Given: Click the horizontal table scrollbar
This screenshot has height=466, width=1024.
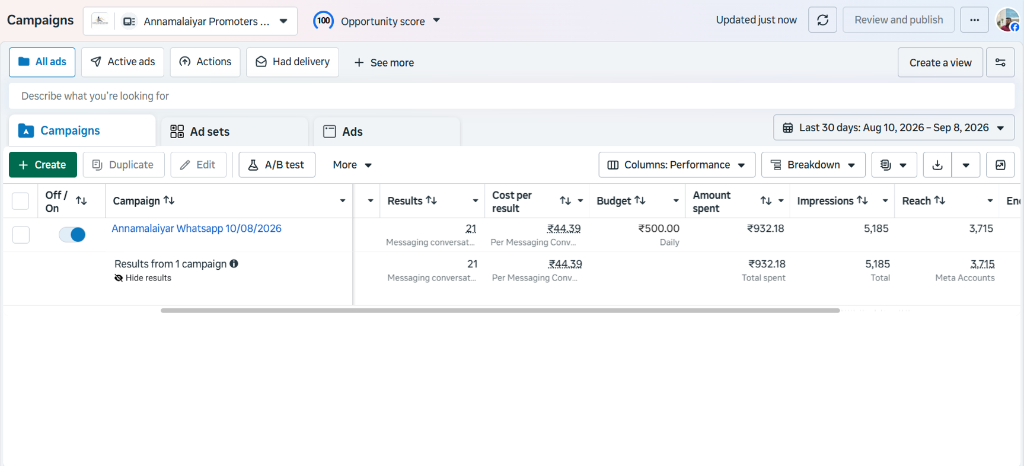Looking at the screenshot, I should coord(500,311).
